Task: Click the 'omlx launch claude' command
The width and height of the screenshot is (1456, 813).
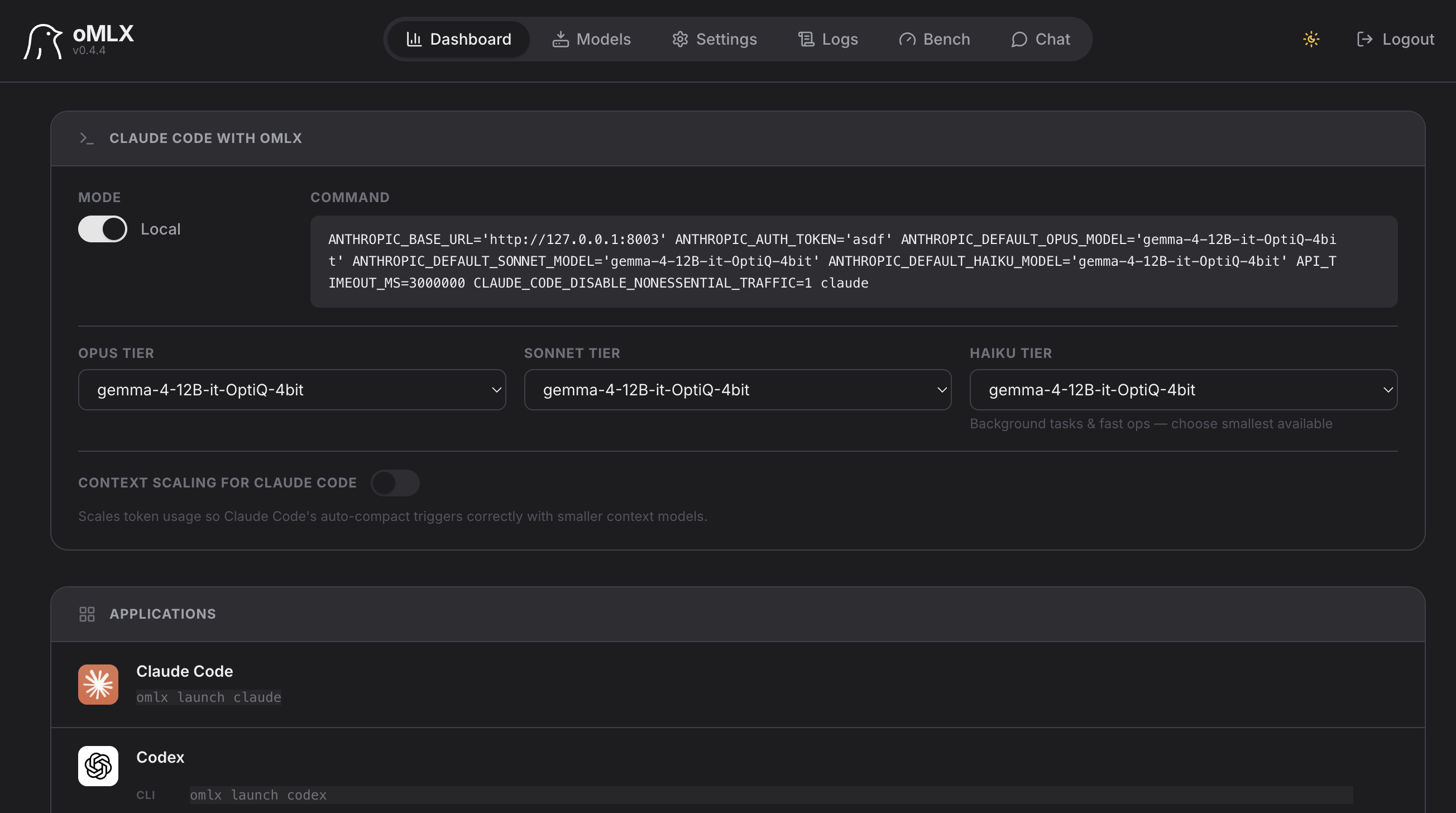Action: [209, 697]
